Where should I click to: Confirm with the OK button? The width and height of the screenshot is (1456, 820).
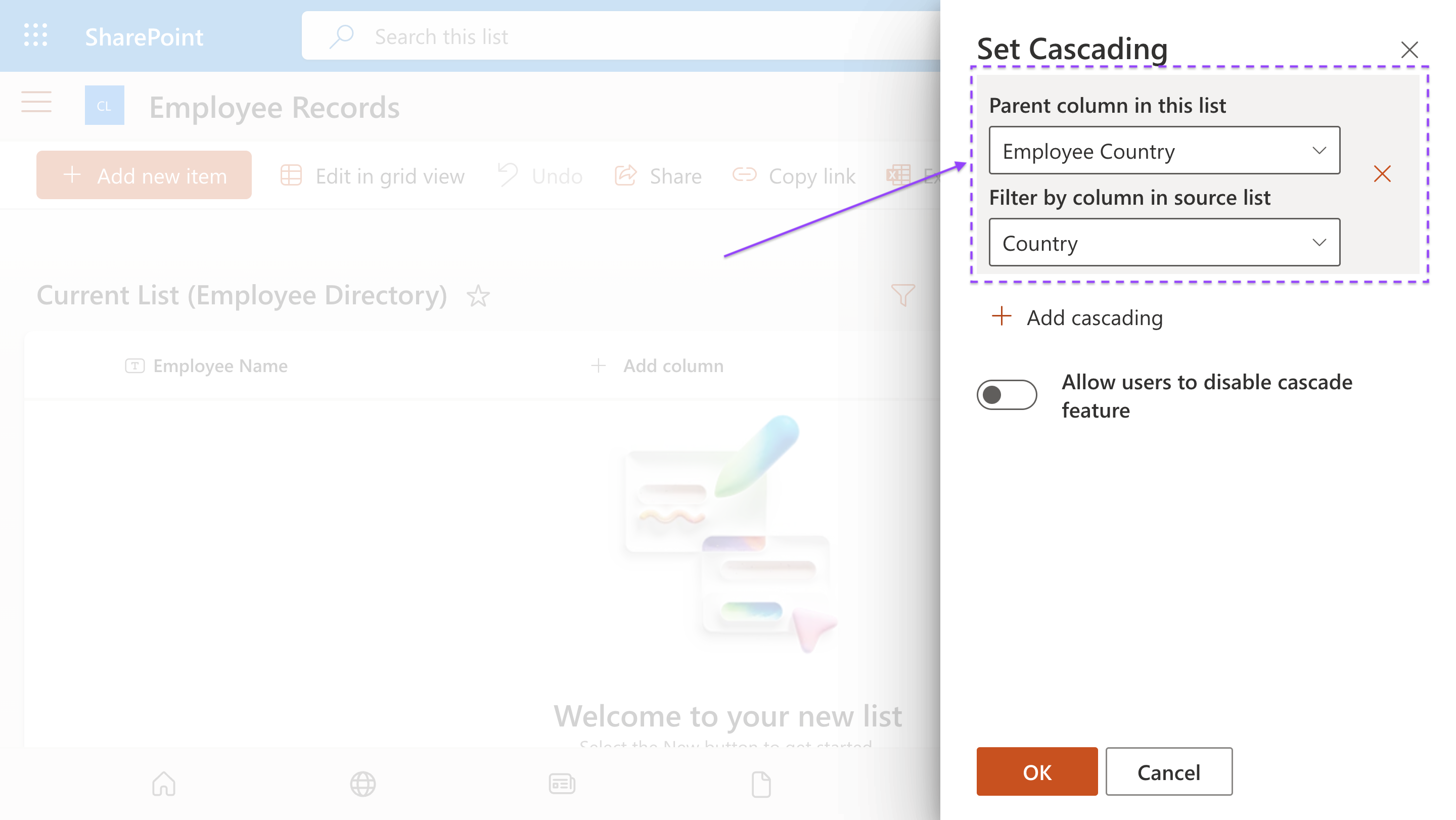pos(1037,771)
